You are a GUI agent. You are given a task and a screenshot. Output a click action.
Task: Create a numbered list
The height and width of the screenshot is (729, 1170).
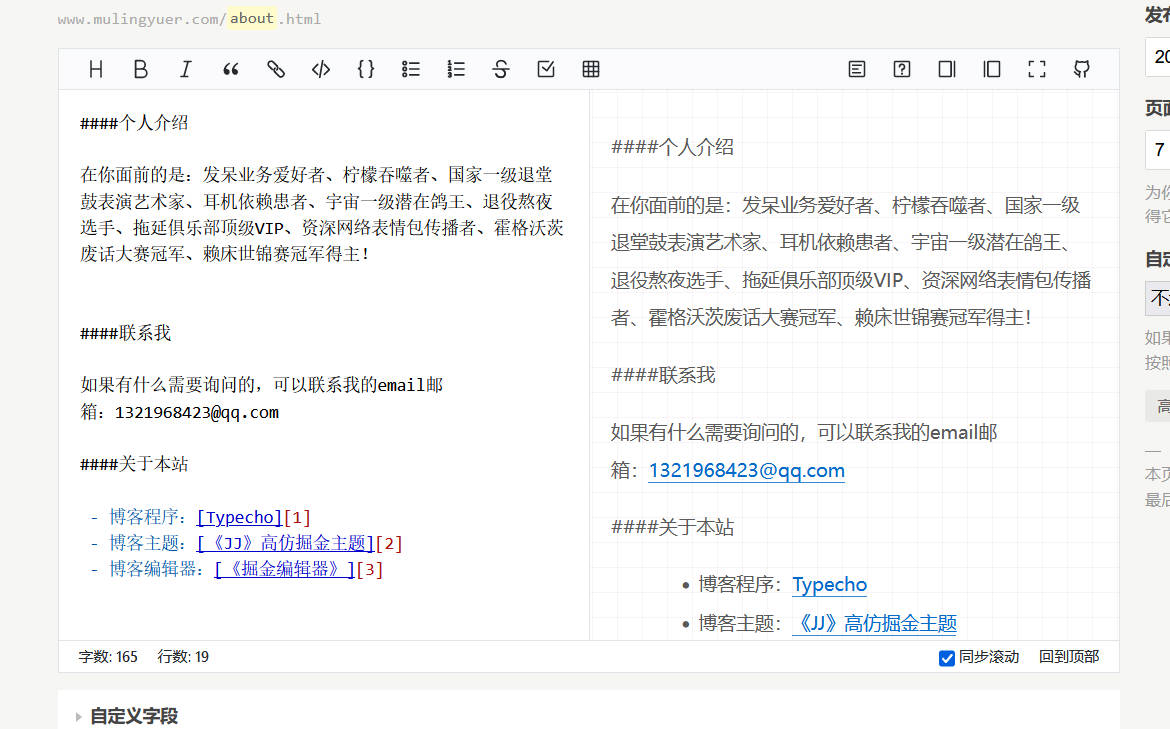tap(456, 69)
